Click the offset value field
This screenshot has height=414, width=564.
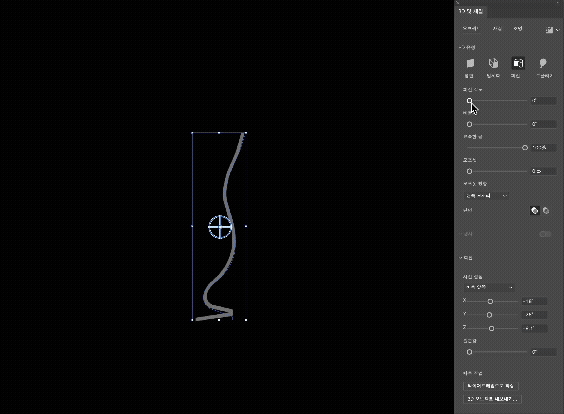tap(543, 171)
